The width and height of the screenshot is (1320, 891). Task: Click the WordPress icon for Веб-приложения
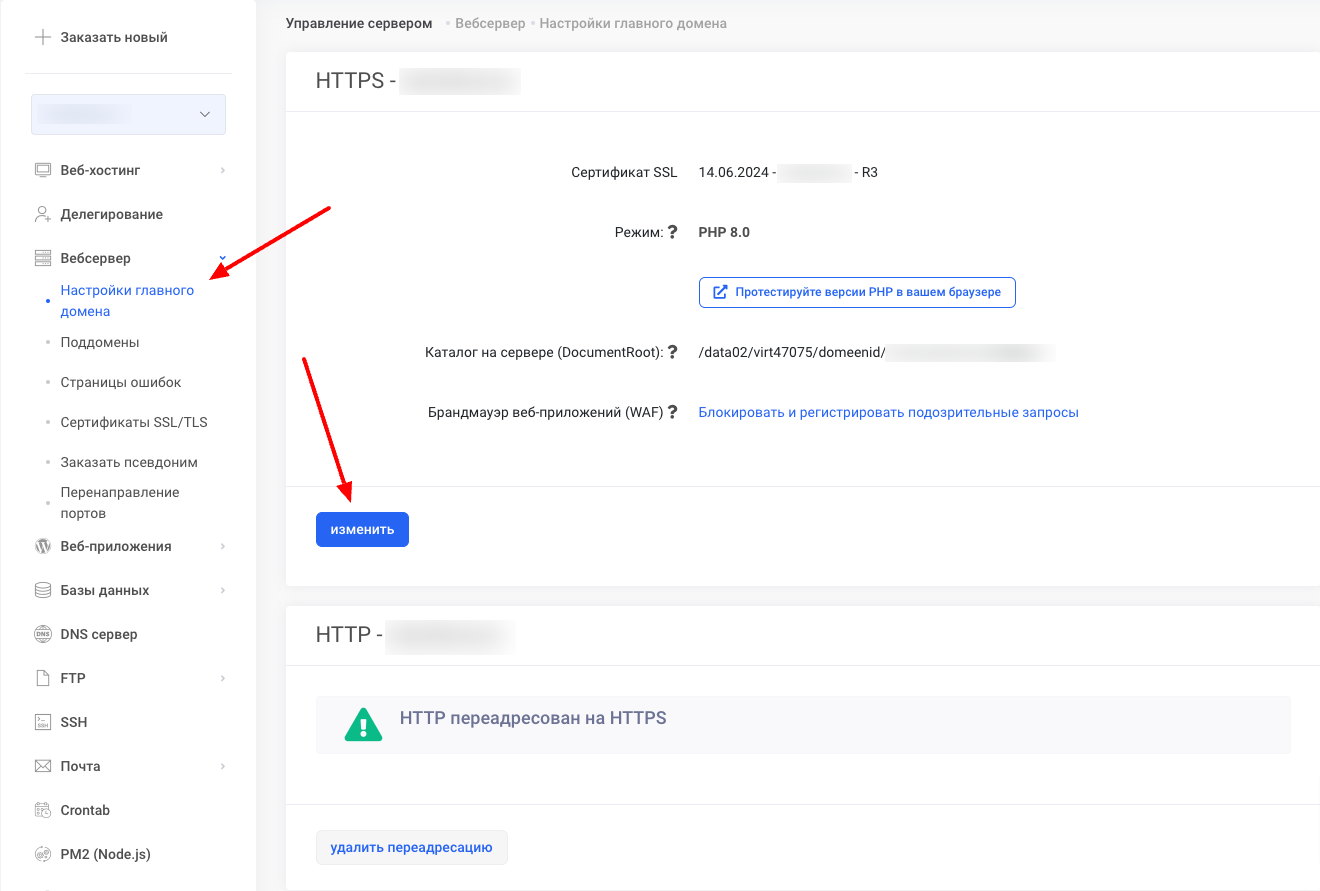(x=43, y=546)
